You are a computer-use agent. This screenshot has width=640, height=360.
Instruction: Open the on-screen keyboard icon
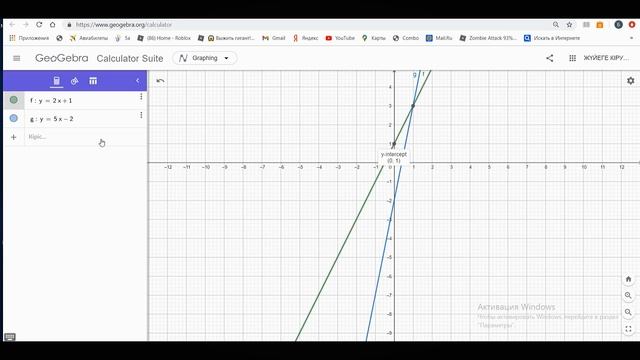pyautogui.click(x=10, y=337)
